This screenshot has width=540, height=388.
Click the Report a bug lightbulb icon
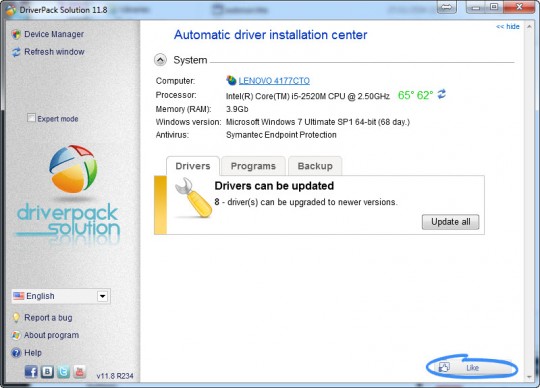coord(16,317)
